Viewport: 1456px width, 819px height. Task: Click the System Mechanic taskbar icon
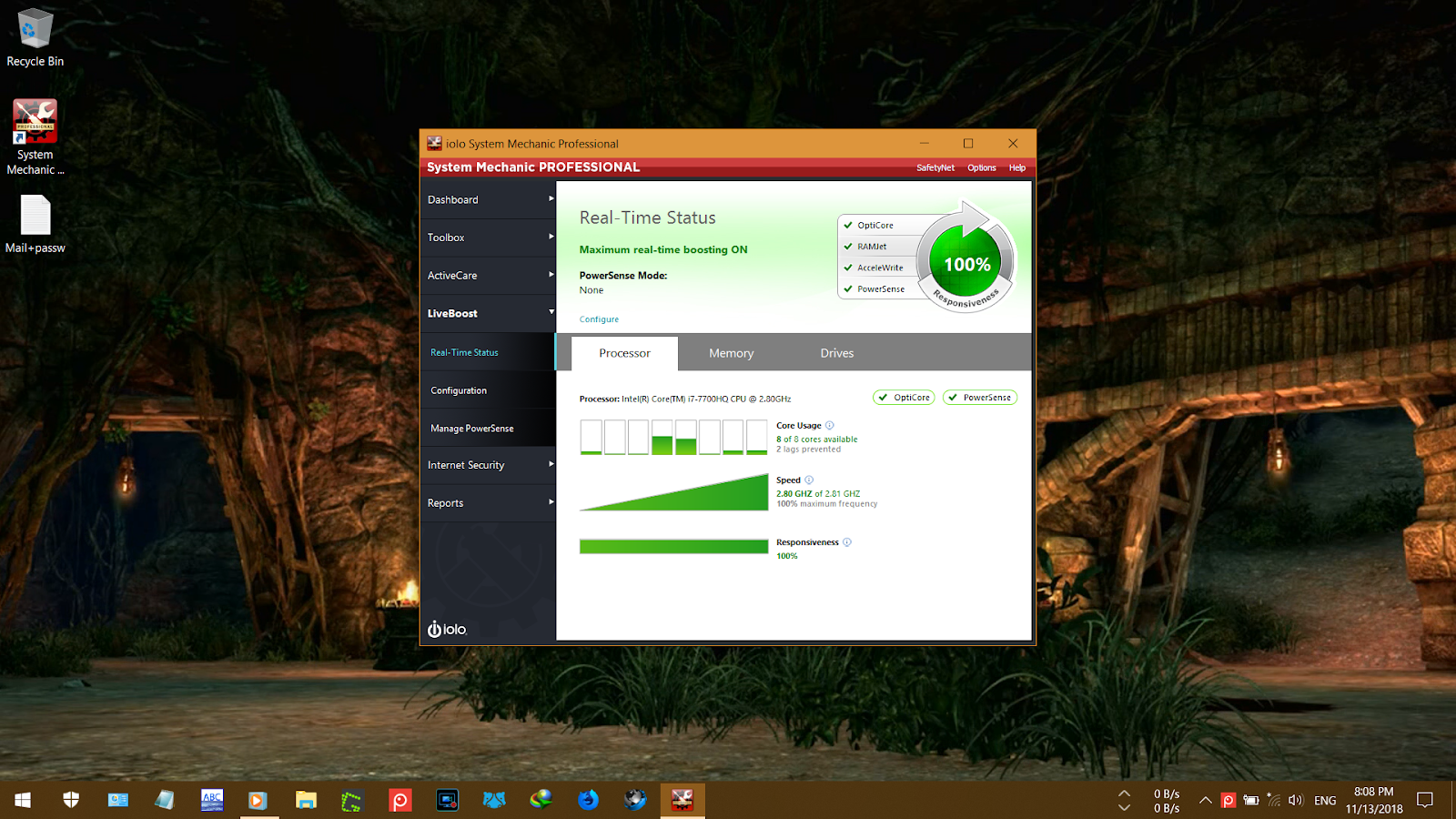[682, 800]
